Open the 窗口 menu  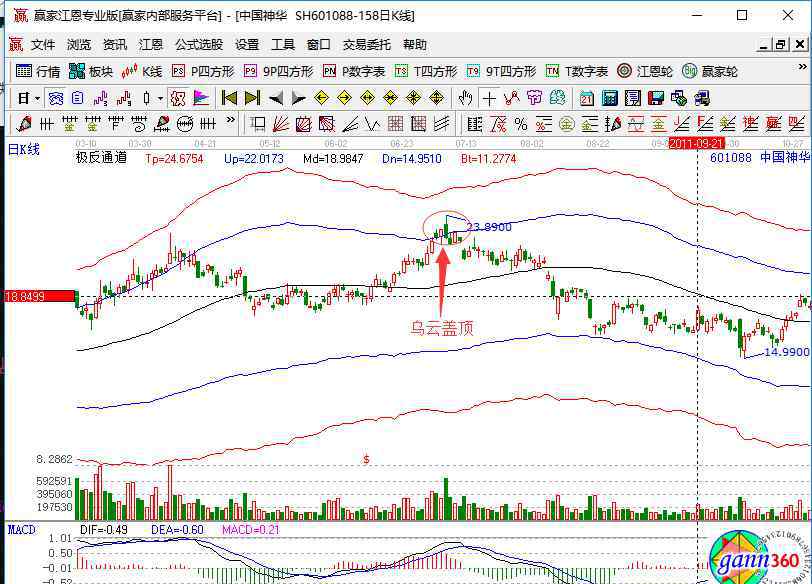(318, 45)
